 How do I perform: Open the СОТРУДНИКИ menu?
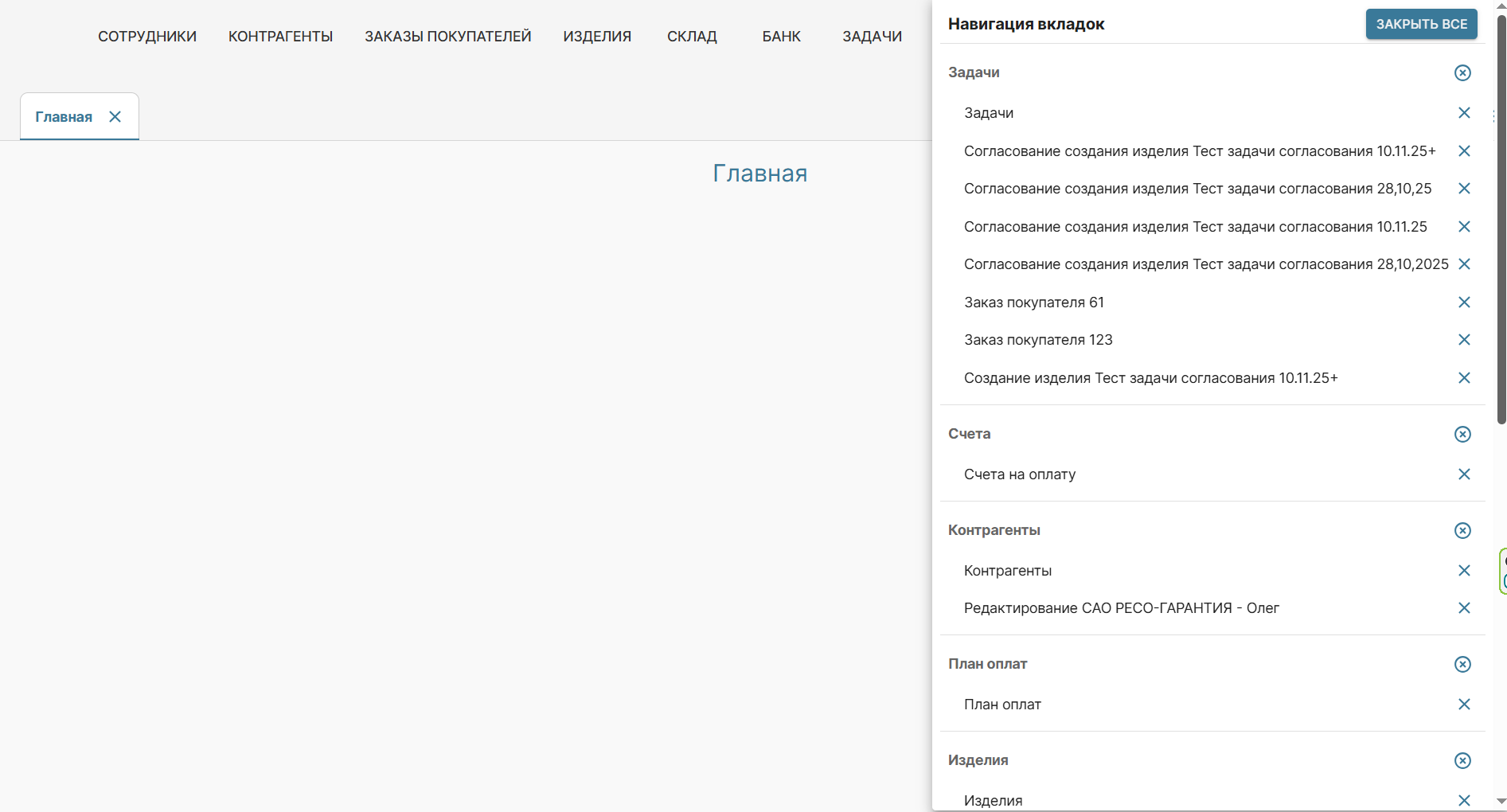pos(147,37)
